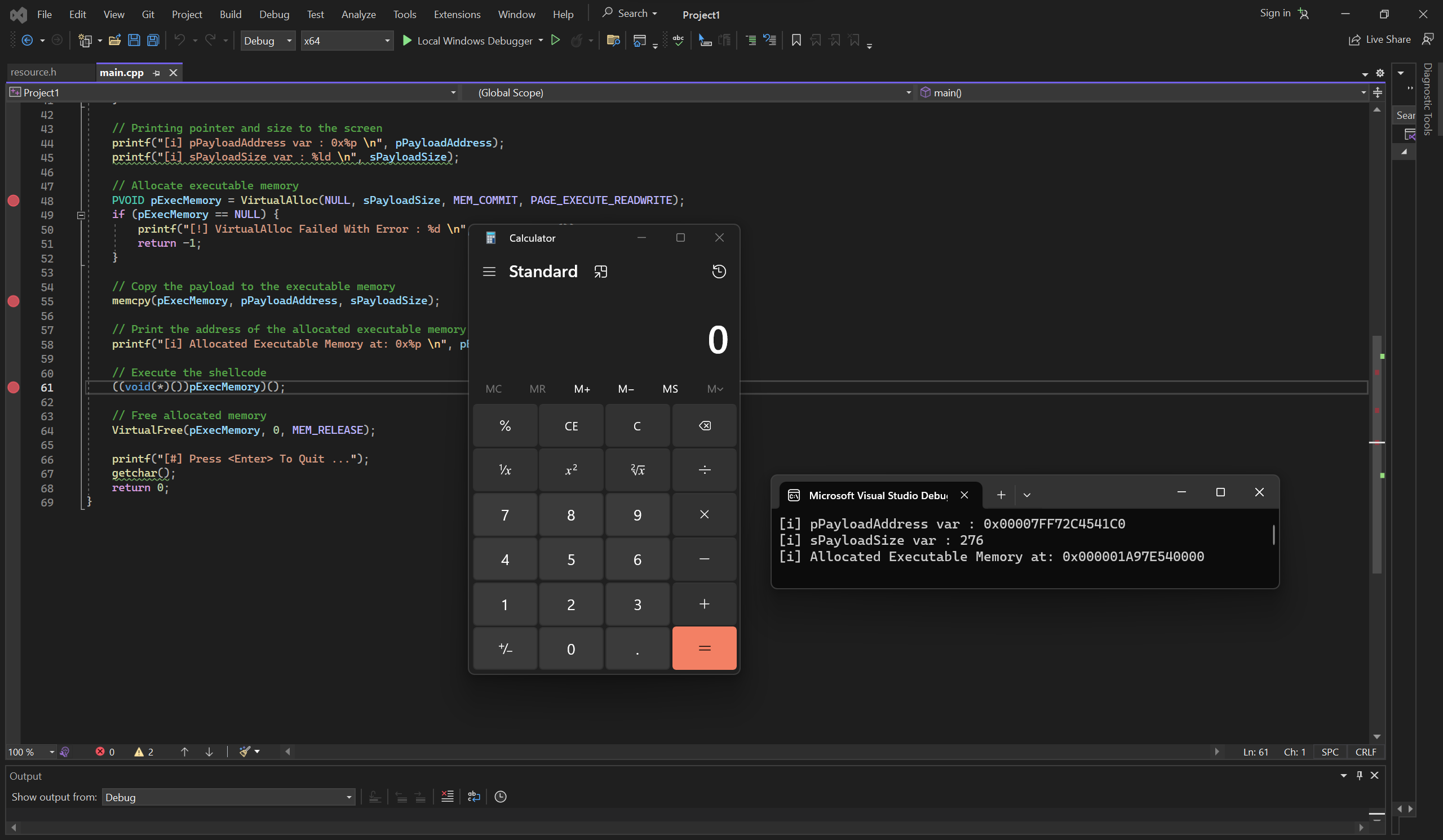The height and width of the screenshot is (840, 1443).
Task: Click the main.cpp tab
Action: tap(120, 71)
